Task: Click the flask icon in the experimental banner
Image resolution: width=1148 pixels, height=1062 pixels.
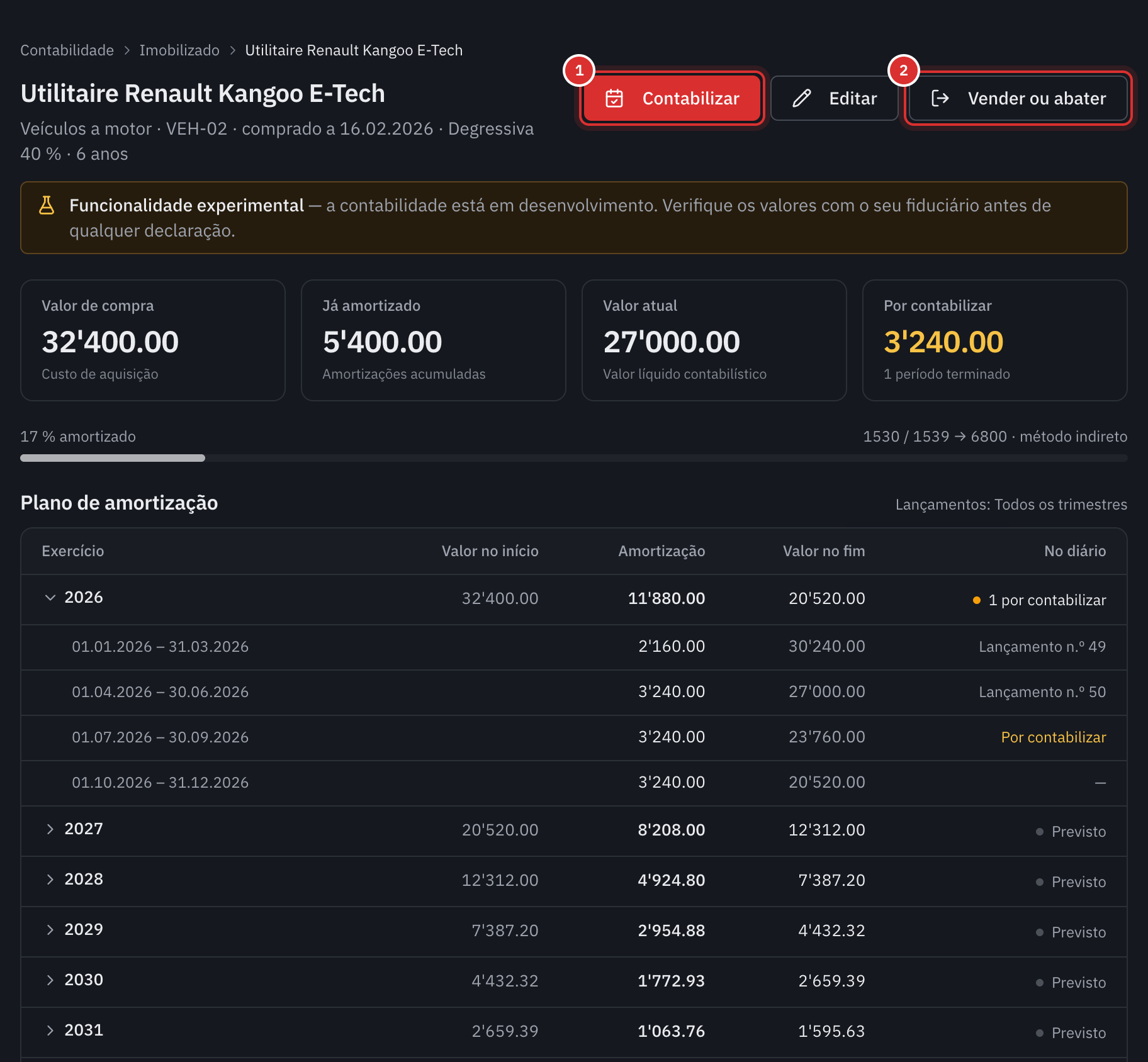Action: tap(47, 205)
